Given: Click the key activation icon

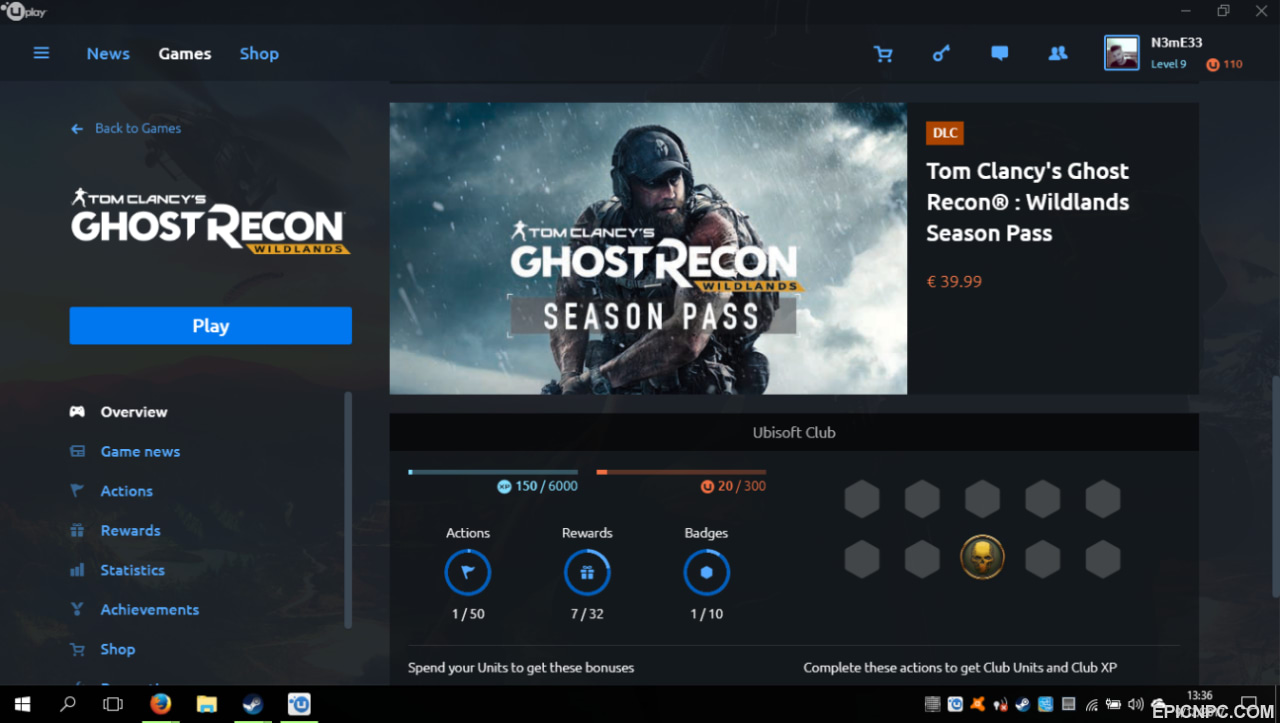Looking at the screenshot, I should click(941, 54).
